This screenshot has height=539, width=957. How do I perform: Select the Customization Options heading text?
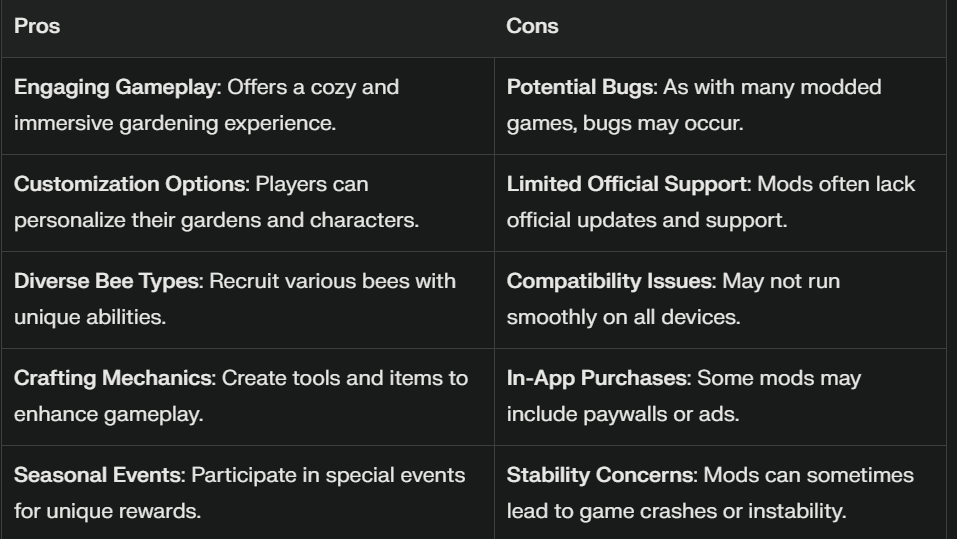point(129,184)
